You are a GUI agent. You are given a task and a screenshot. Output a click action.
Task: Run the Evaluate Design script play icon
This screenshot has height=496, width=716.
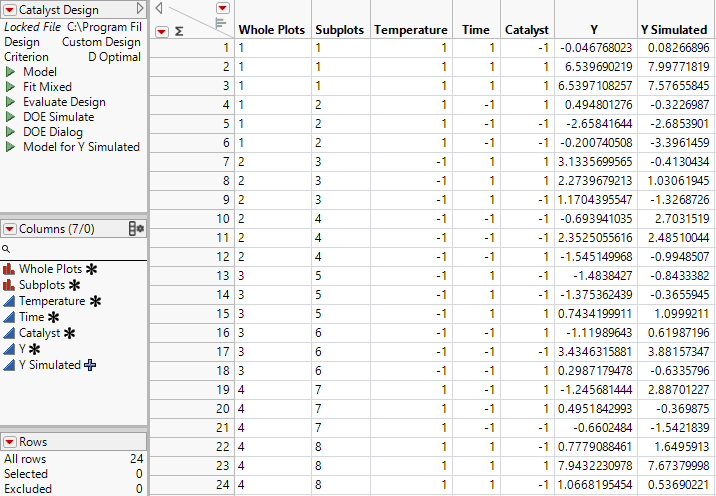[x=10, y=102]
